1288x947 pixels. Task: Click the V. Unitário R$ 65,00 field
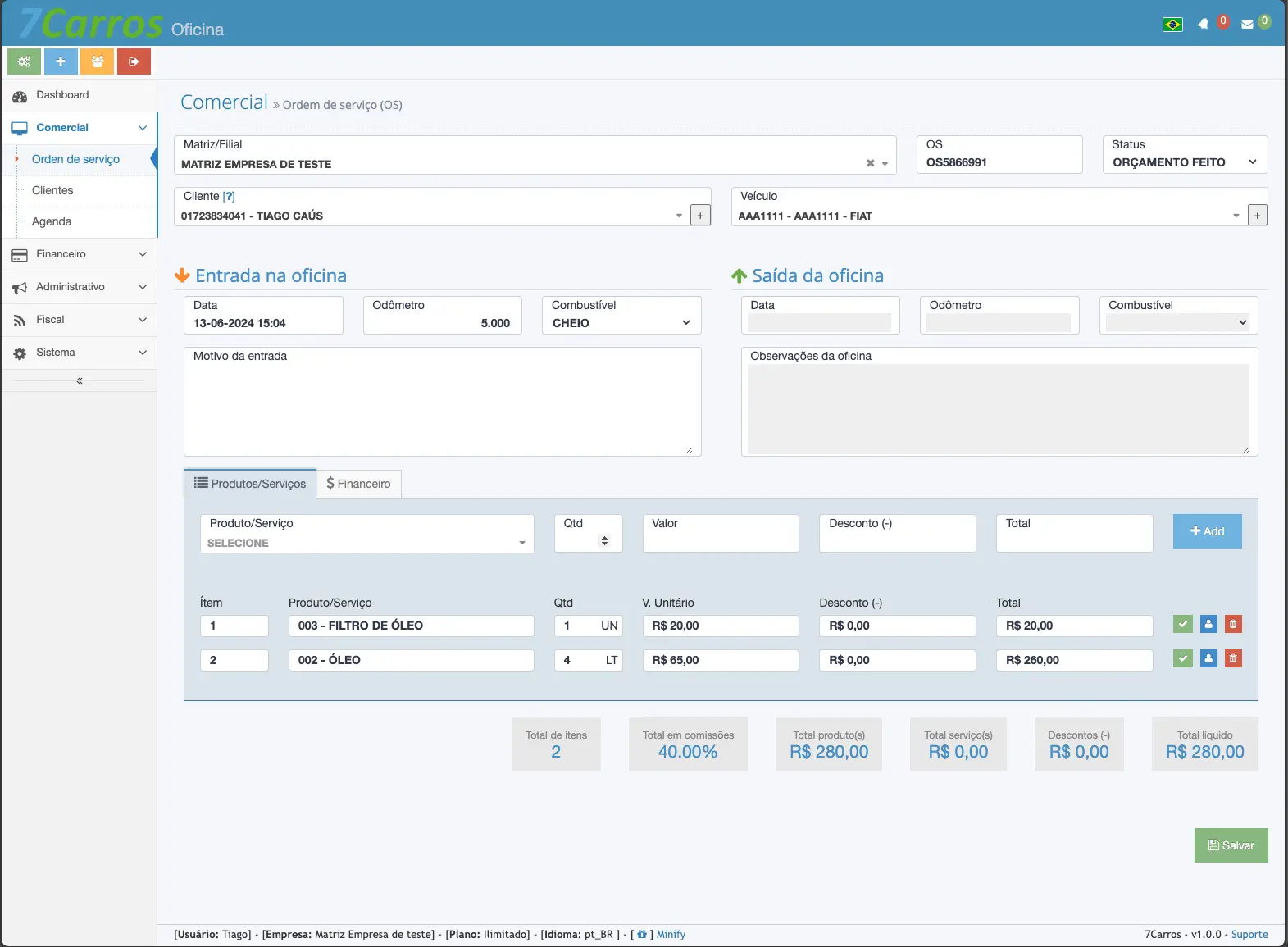tap(721, 660)
